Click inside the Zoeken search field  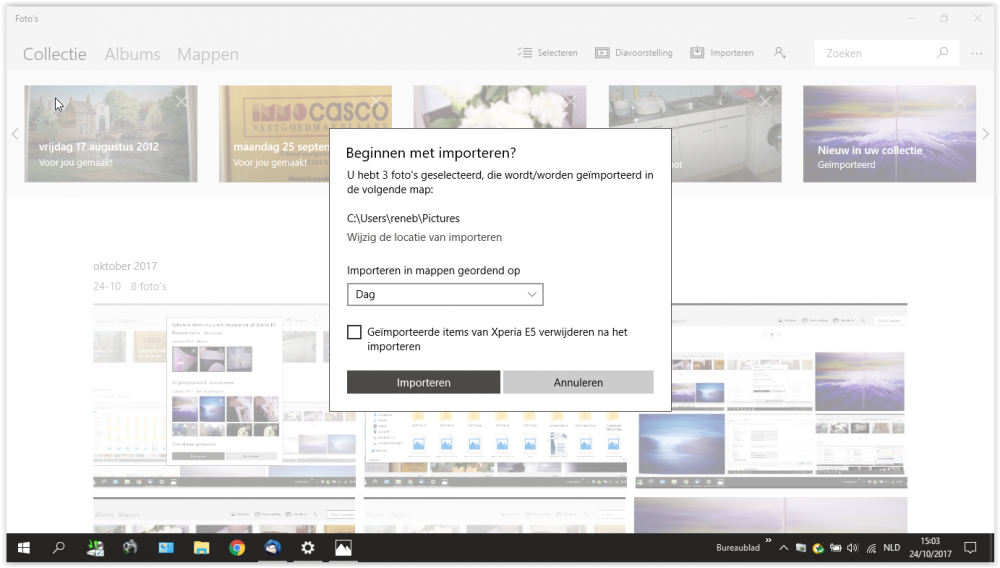tap(875, 53)
